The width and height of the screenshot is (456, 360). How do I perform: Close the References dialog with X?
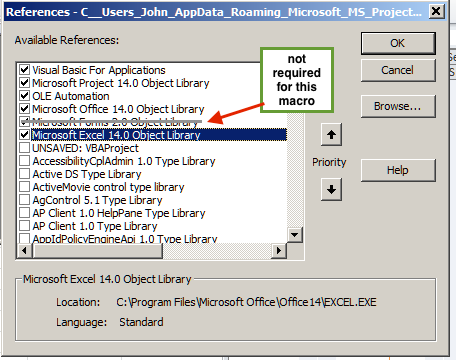[436, 12]
